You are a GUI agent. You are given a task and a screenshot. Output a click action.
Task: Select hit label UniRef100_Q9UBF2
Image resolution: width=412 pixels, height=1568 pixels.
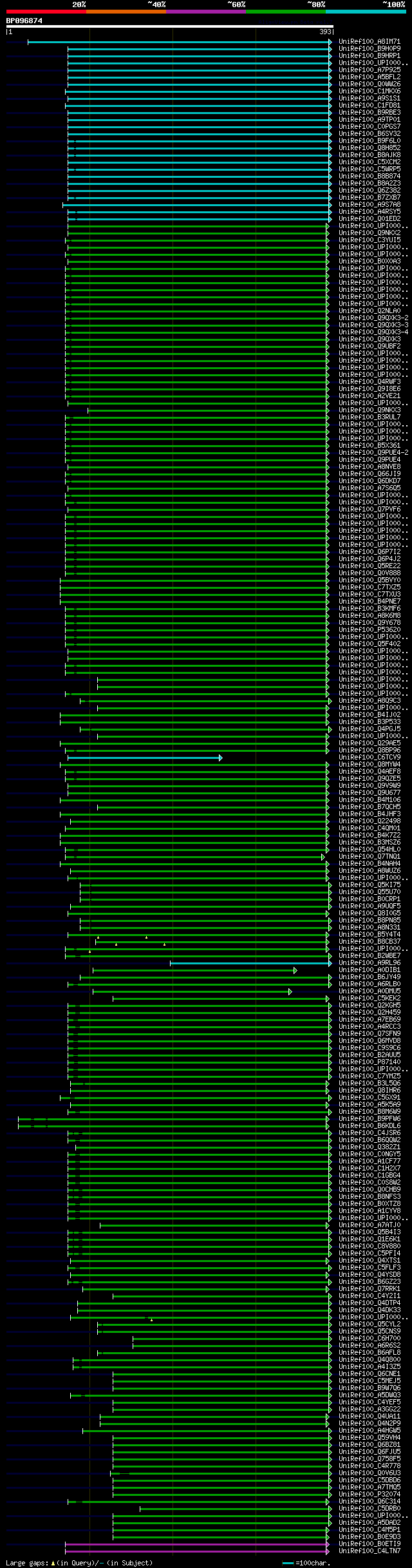370,347
